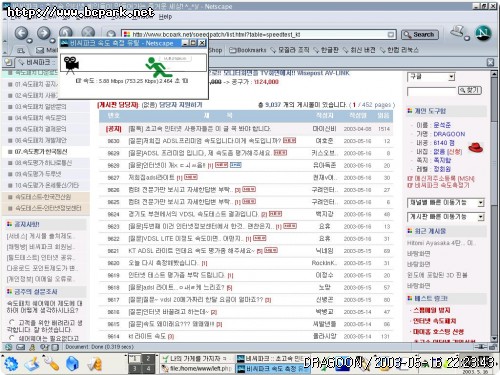This screenshot has height=375, width=500.
Task: Click scrollbar down arrow at page bottom
Action: [494, 338]
